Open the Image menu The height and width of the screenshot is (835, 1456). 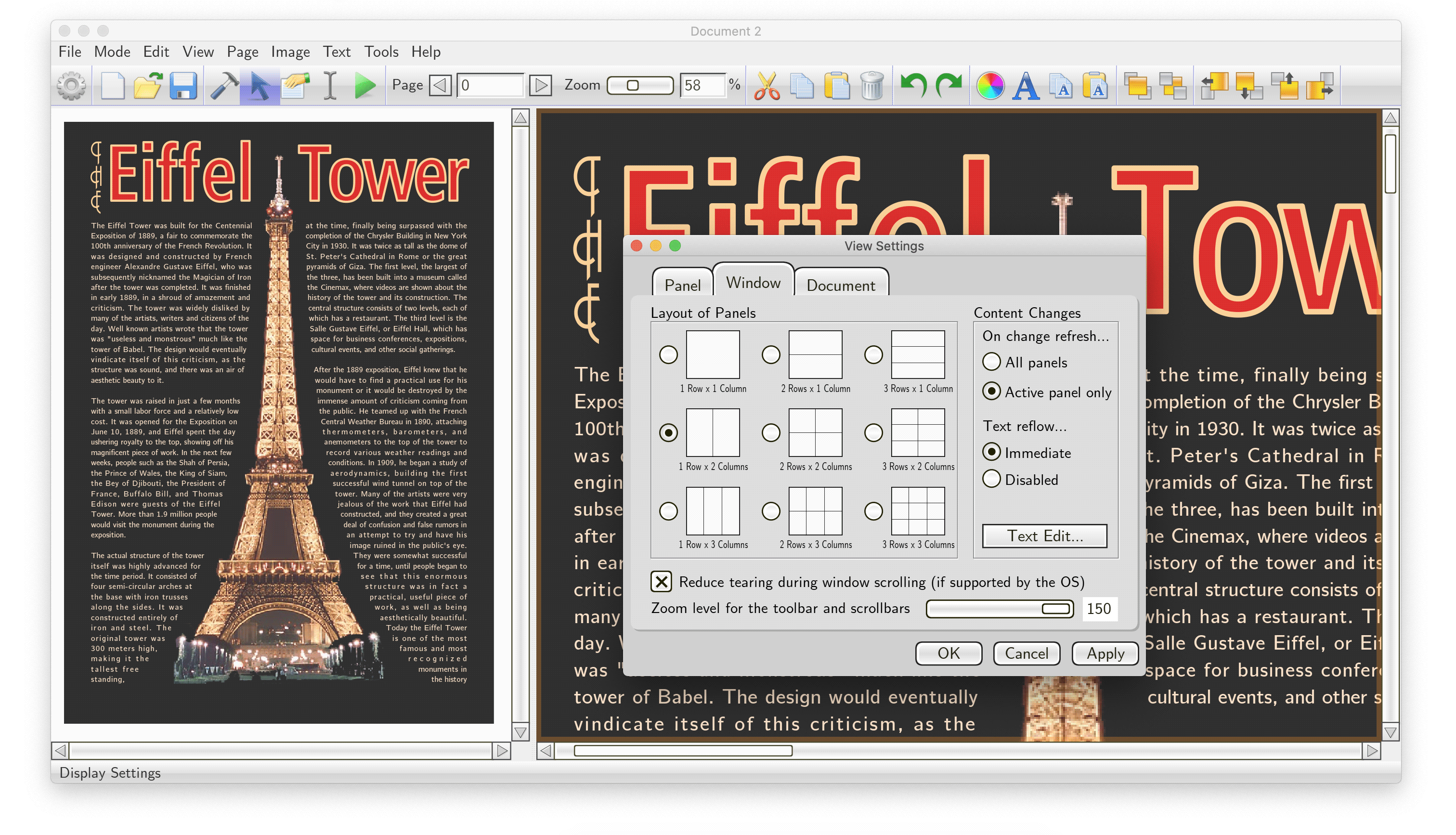coord(290,52)
